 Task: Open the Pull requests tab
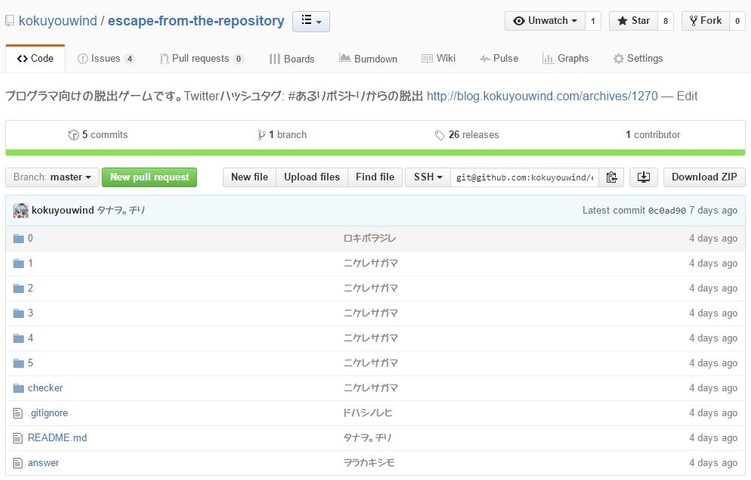tap(202, 58)
